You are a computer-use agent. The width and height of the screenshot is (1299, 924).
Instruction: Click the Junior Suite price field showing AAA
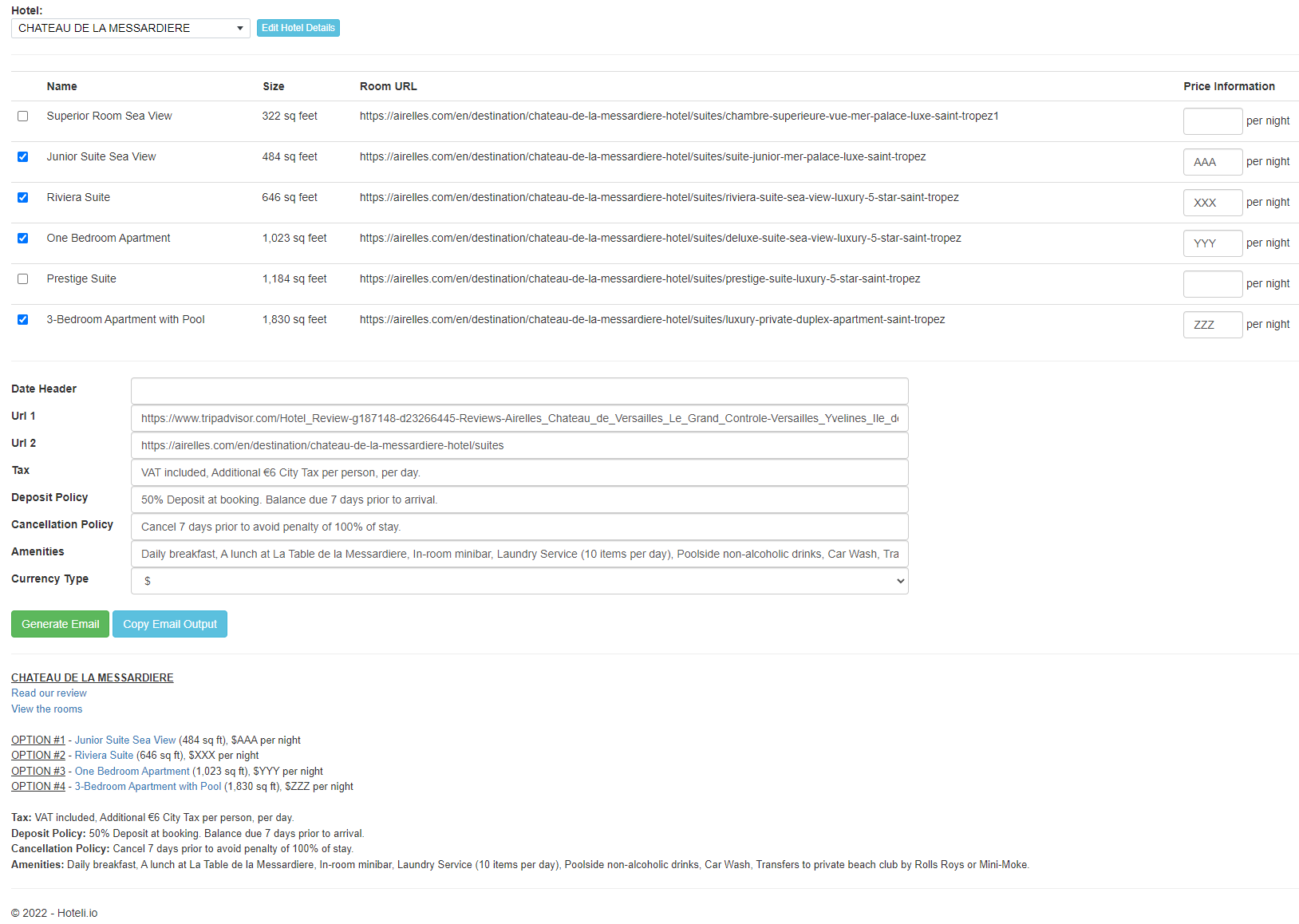pos(1213,162)
